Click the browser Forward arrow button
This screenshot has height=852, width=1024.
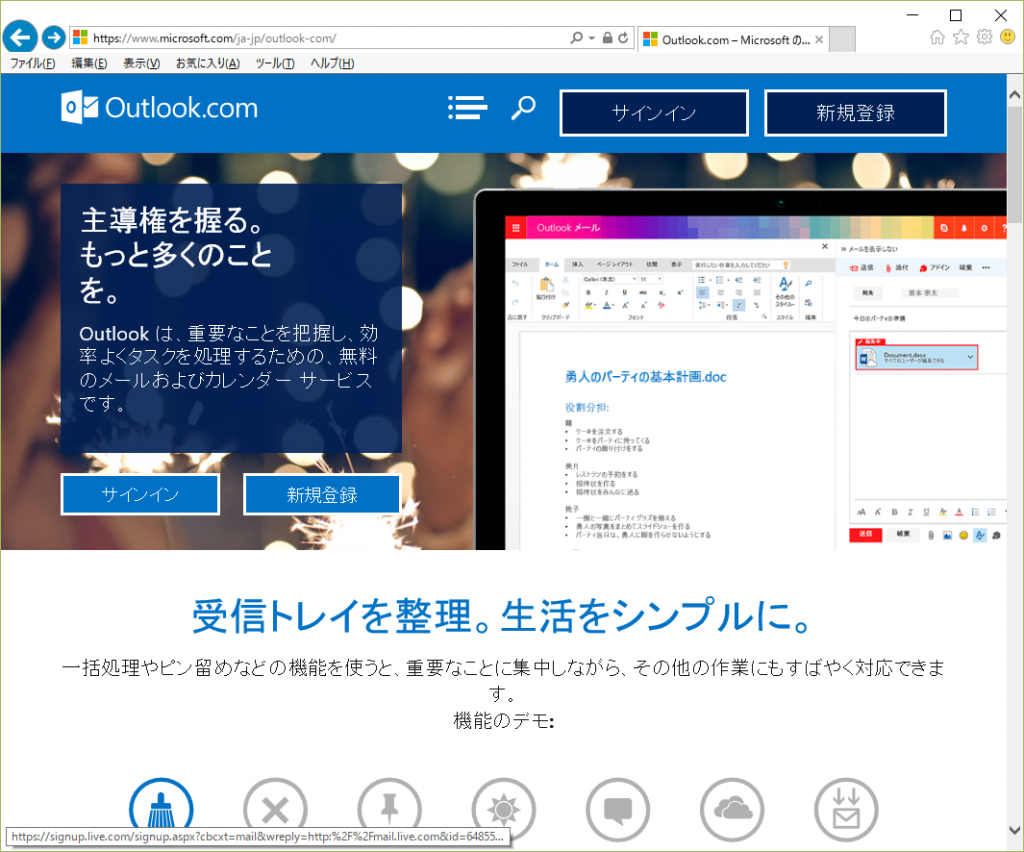[54, 37]
